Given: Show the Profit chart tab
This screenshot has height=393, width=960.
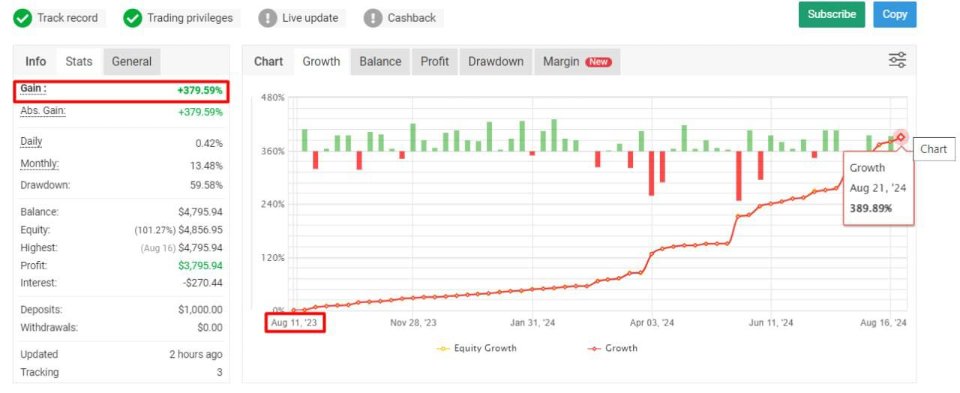Looking at the screenshot, I should tap(435, 61).
